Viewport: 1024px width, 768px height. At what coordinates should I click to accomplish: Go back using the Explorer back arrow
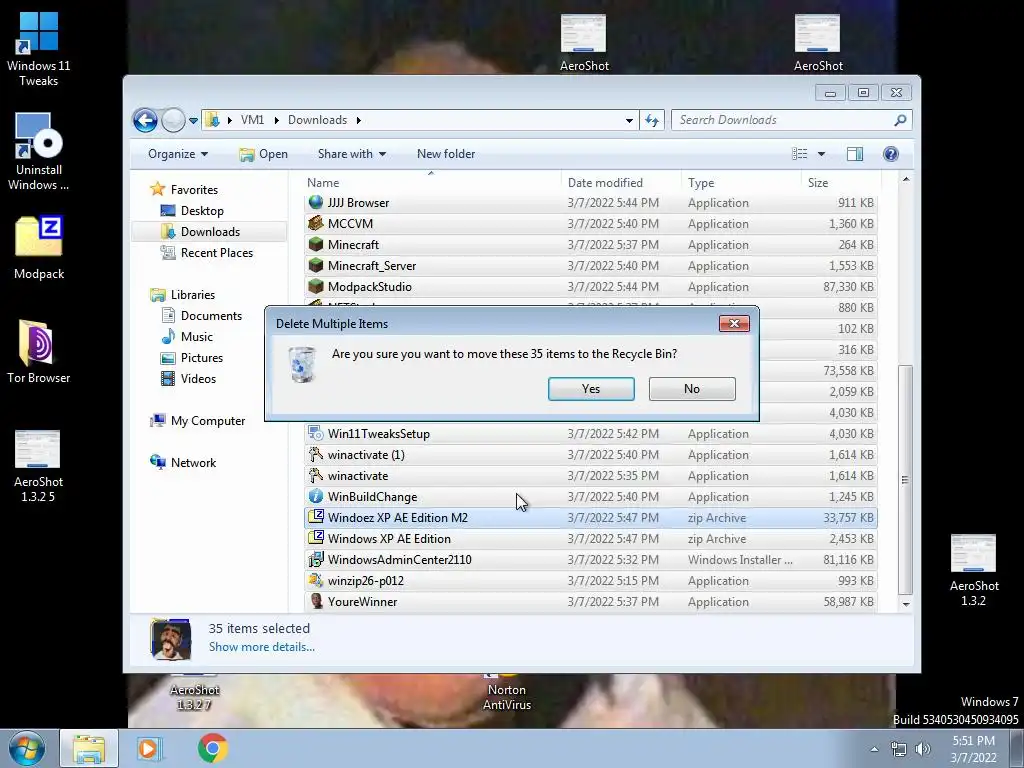click(145, 120)
